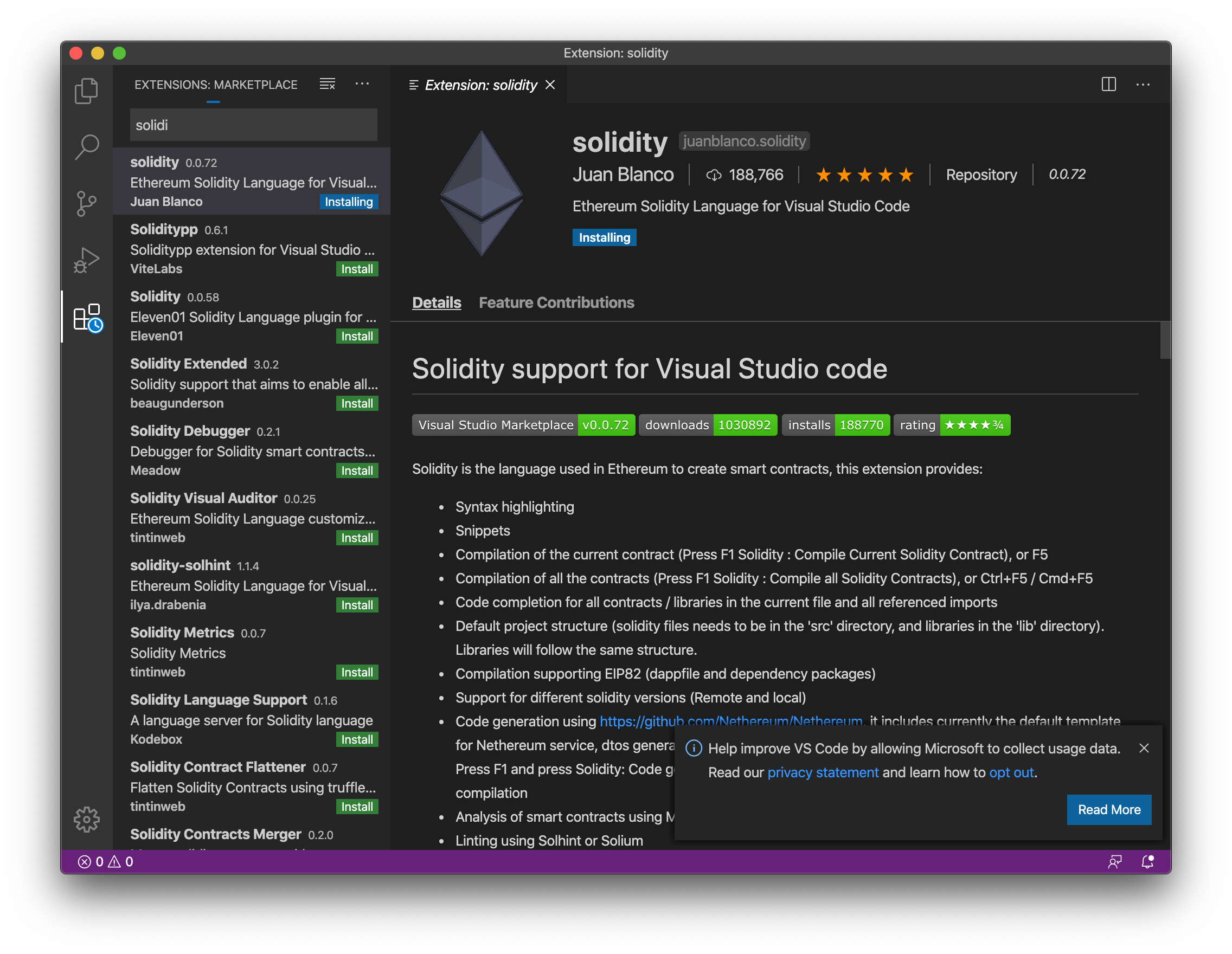
Task: Select Solidity Debugger list entry
Action: (x=252, y=450)
